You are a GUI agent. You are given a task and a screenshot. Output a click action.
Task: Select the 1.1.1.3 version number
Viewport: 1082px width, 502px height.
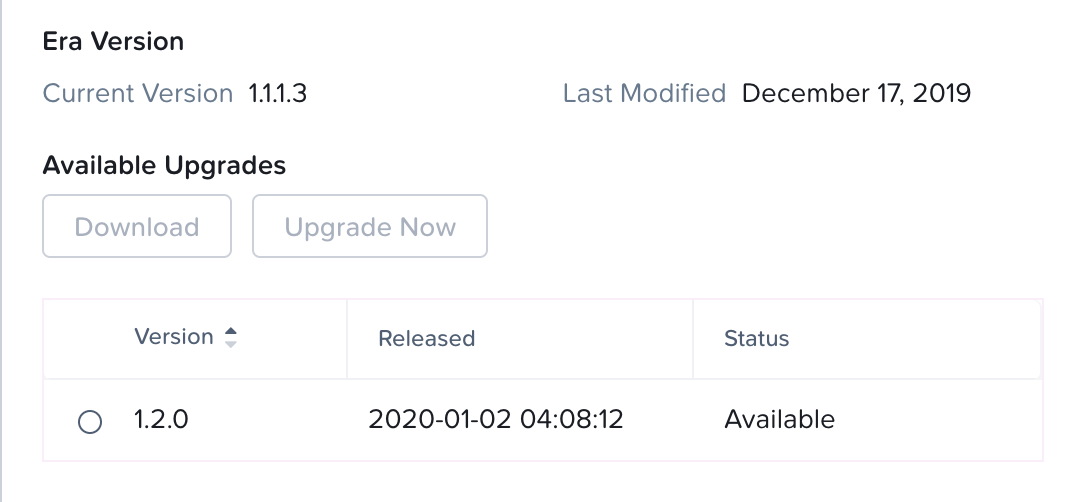pyautogui.click(x=277, y=93)
